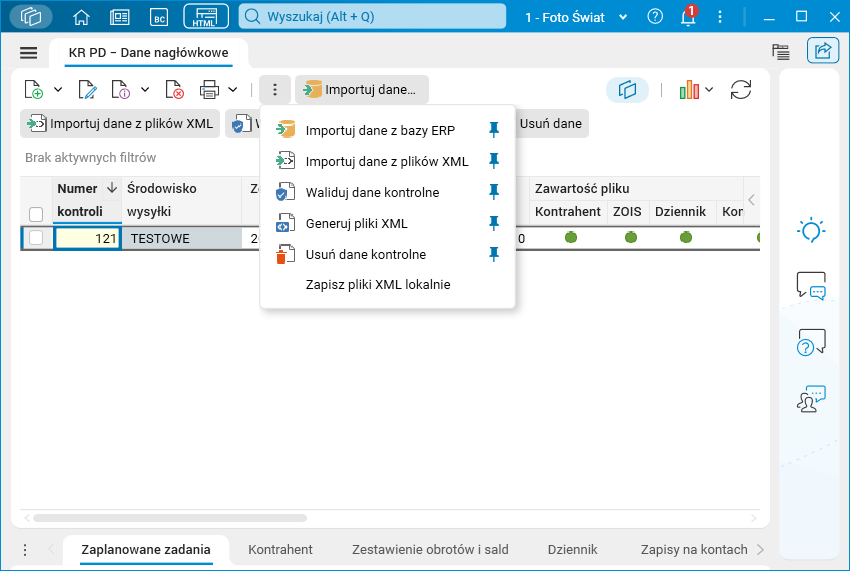
Task: Open the home page icon
Action: [81, 17]
